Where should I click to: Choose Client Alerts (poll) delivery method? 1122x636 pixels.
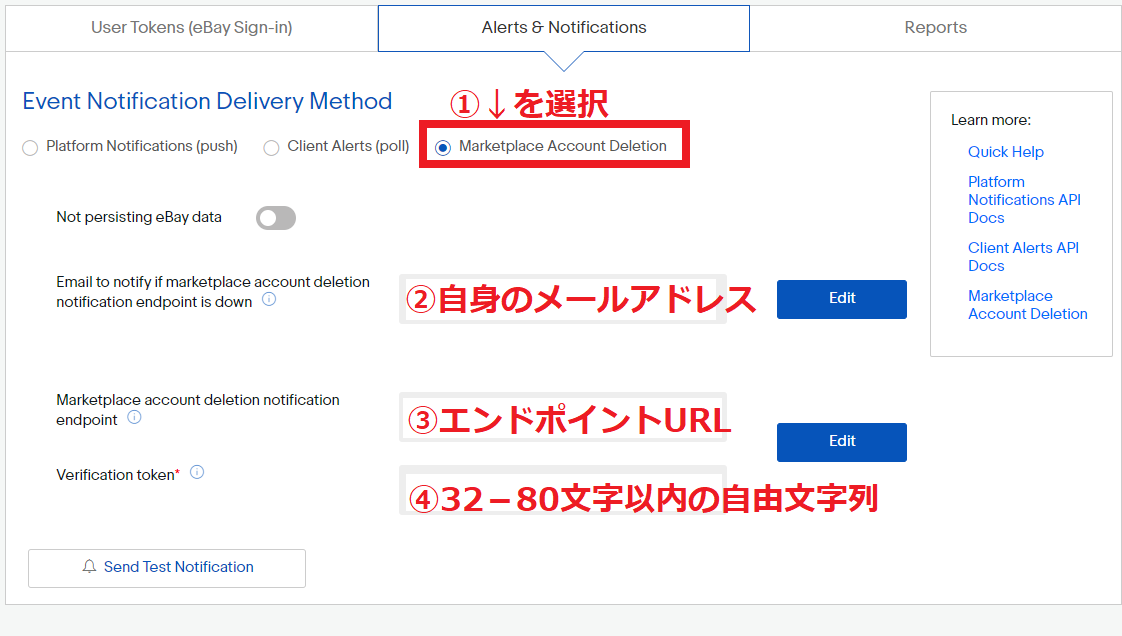coord(270,145)
